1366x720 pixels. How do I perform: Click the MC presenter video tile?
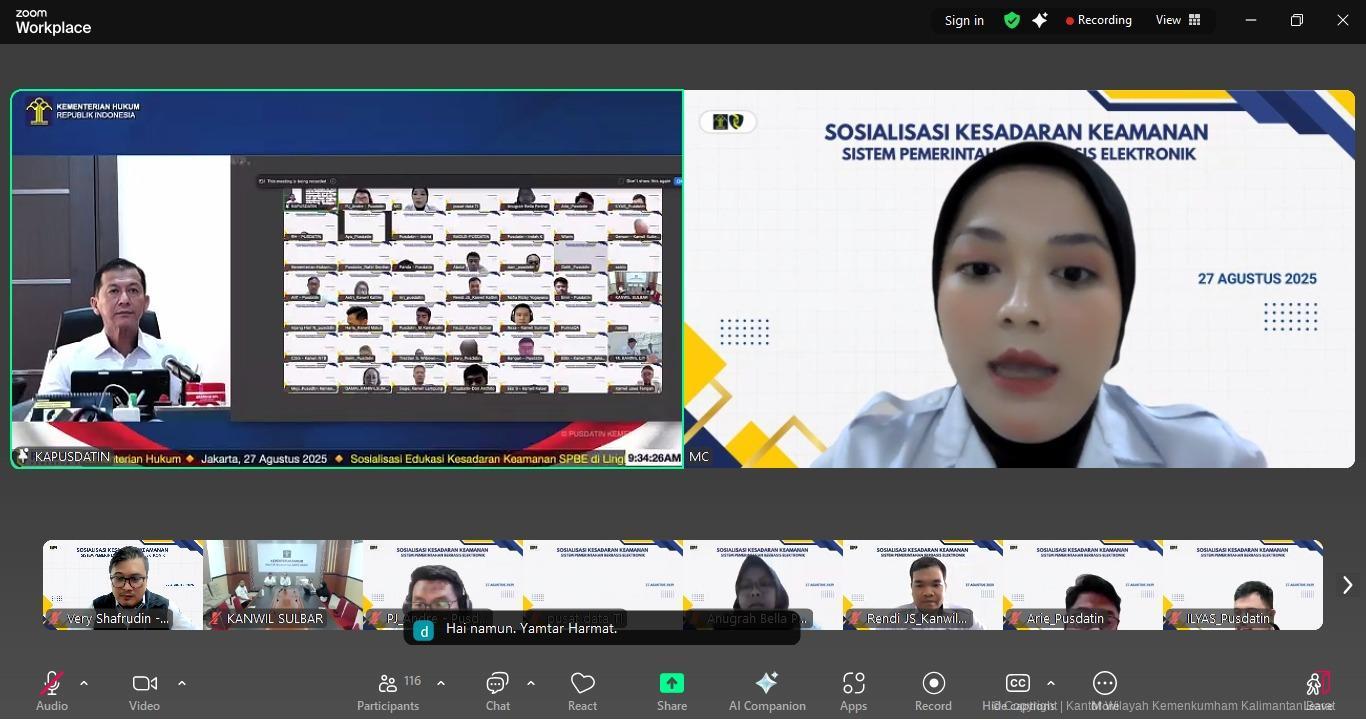(1020, 279)
